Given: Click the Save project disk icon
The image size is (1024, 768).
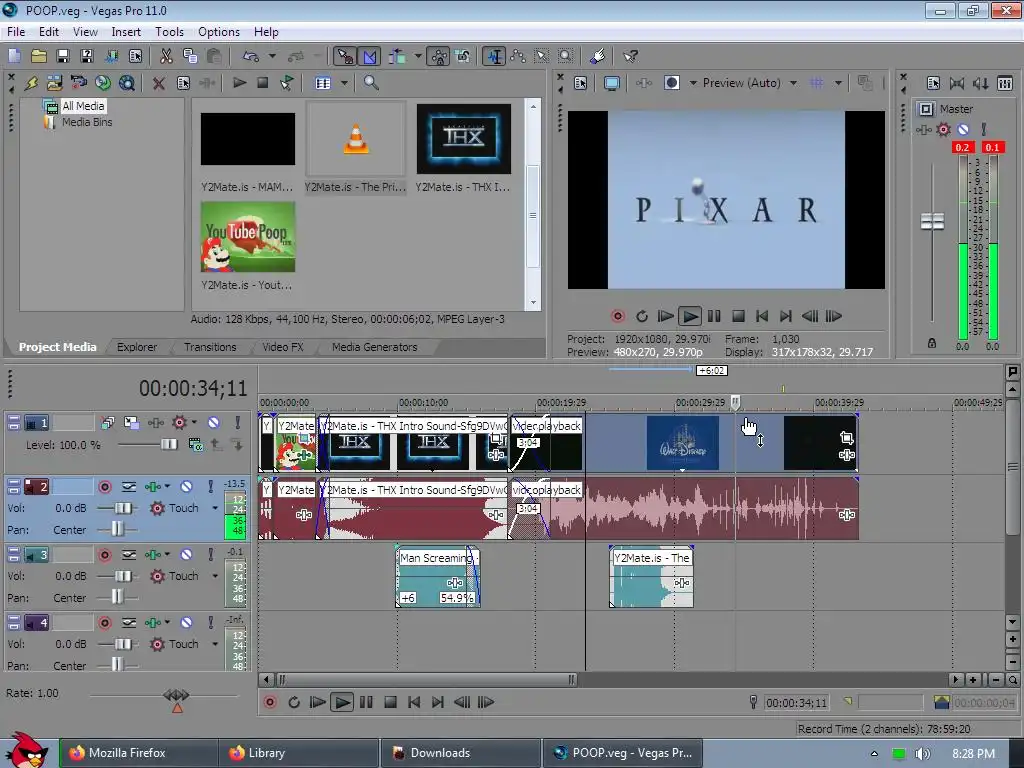Looking at the screenshot, I should (x=63, y=56).
